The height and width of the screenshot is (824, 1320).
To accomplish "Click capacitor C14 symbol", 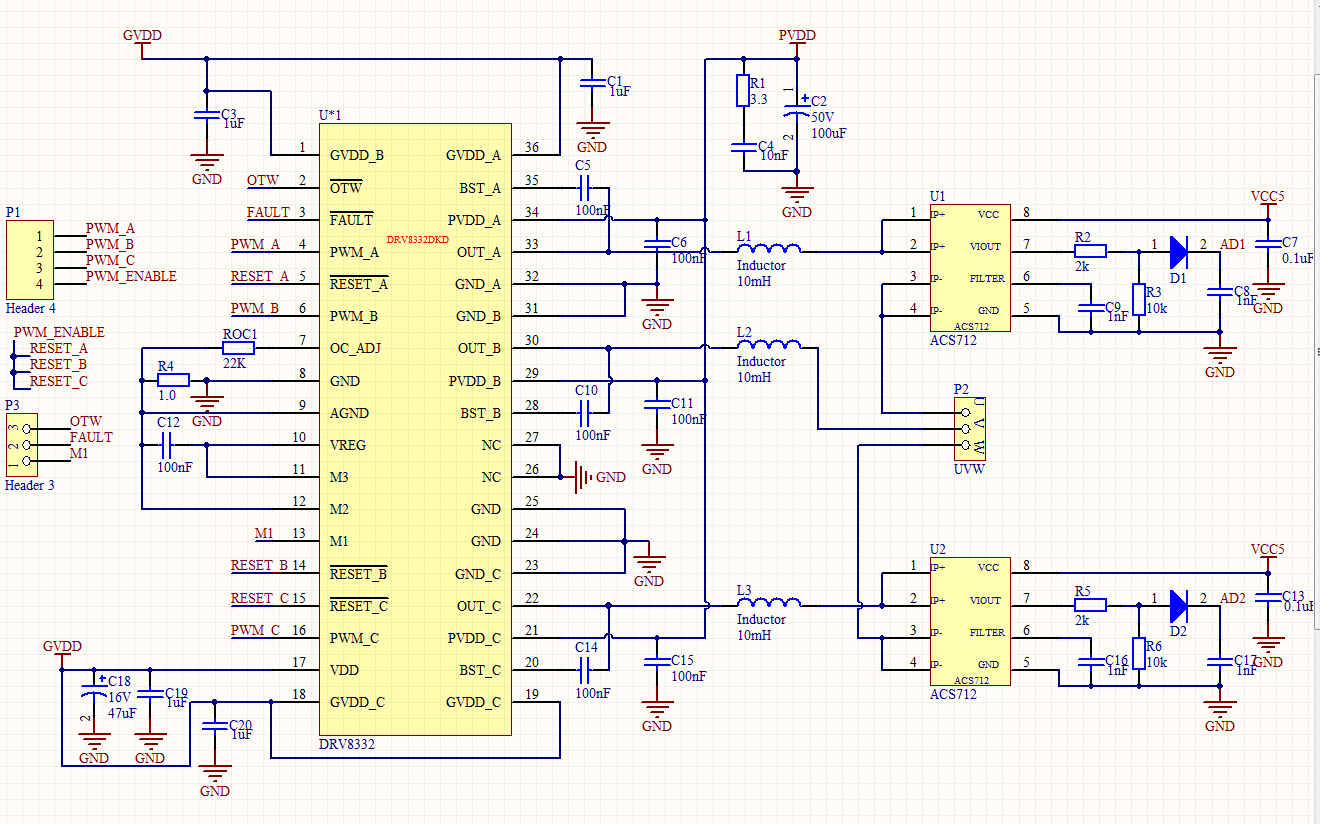I will [x=586, y=669].
